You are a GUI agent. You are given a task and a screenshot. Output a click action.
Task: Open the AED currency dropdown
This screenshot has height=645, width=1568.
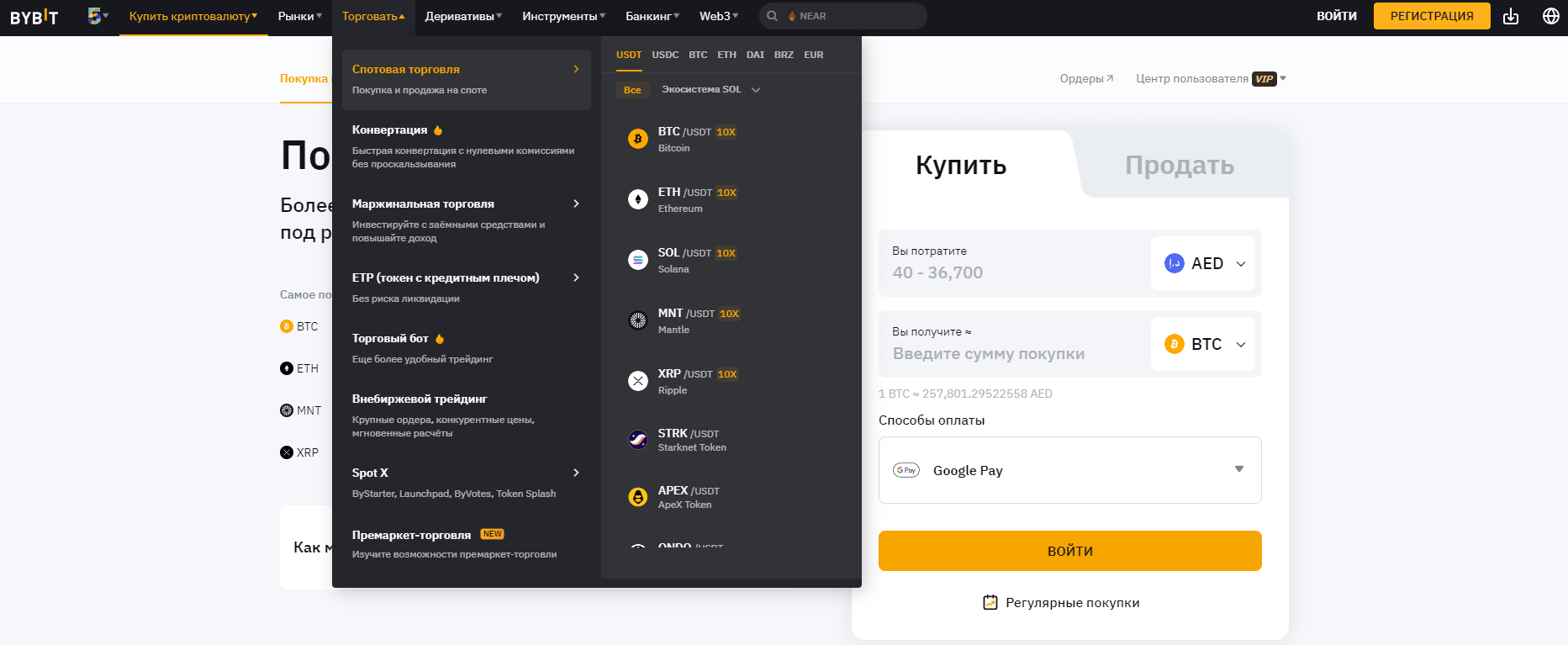[x=1203, y=263]
